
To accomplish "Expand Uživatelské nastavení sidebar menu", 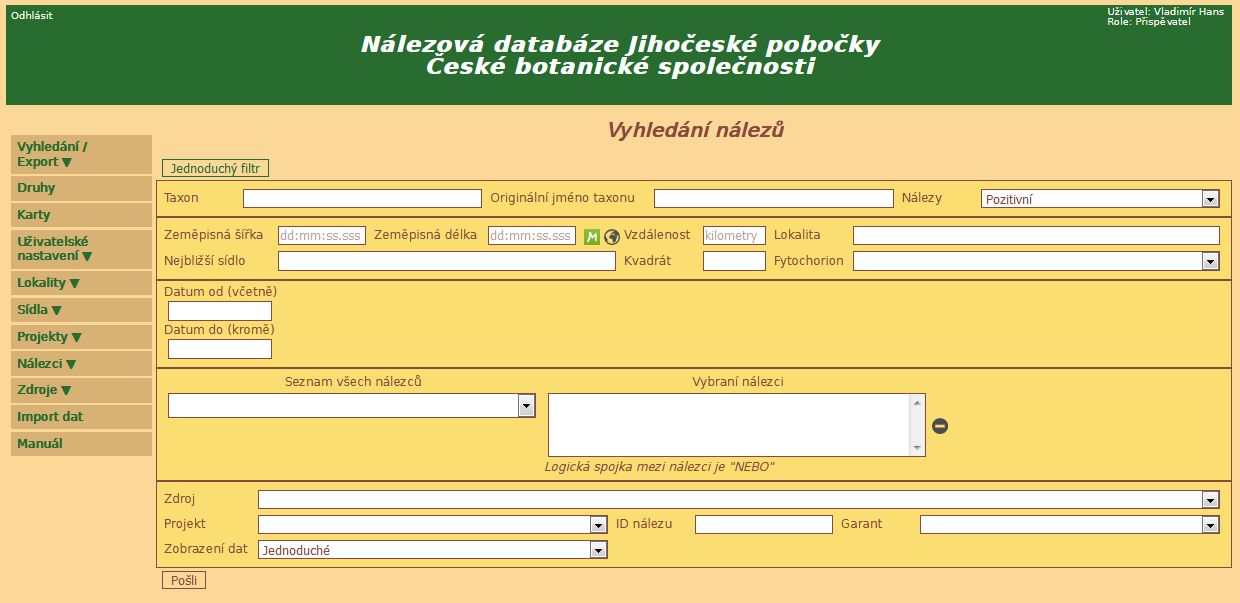I will coord(81,248).
